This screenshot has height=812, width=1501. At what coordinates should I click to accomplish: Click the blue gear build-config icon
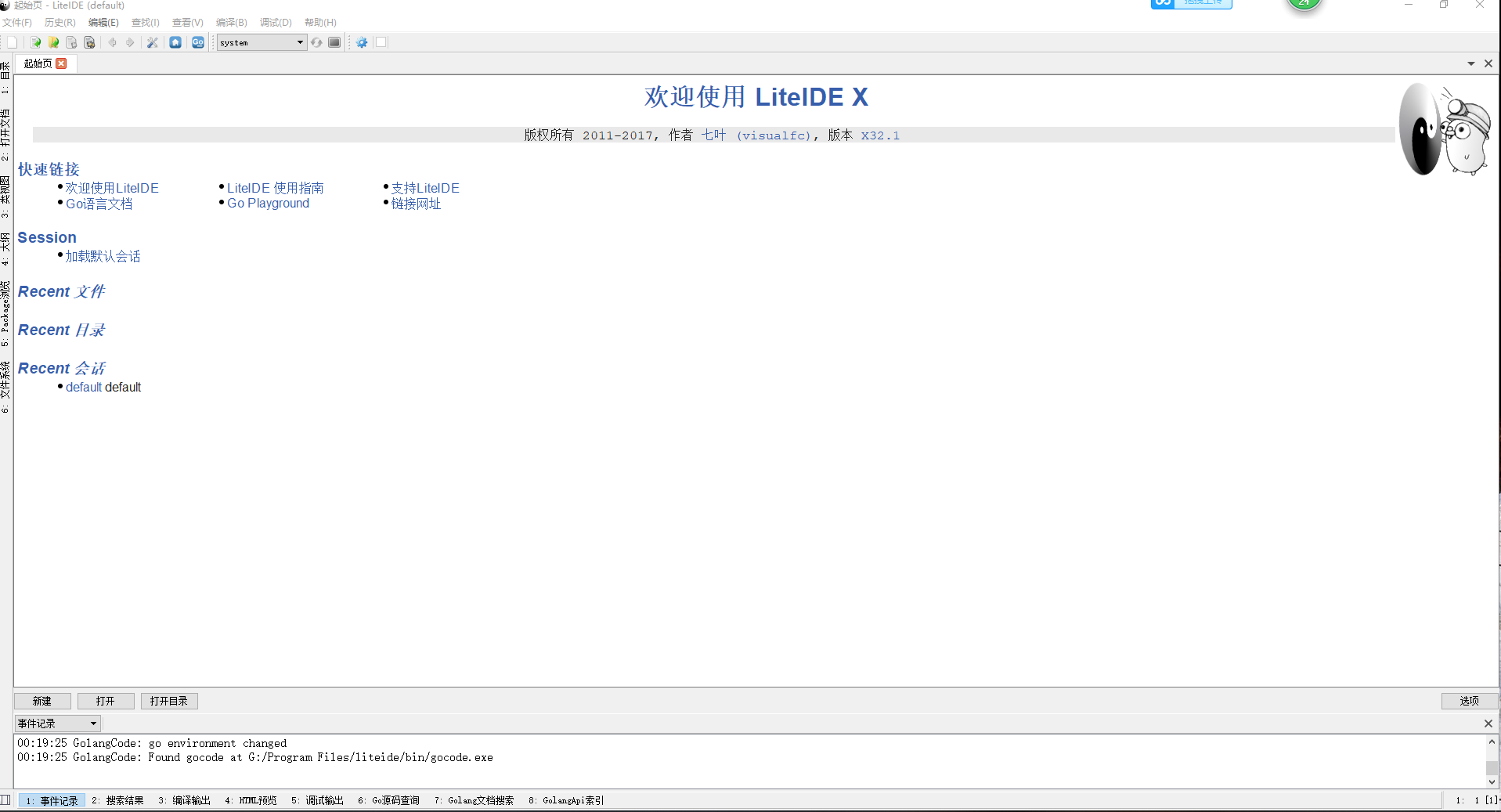362,42
